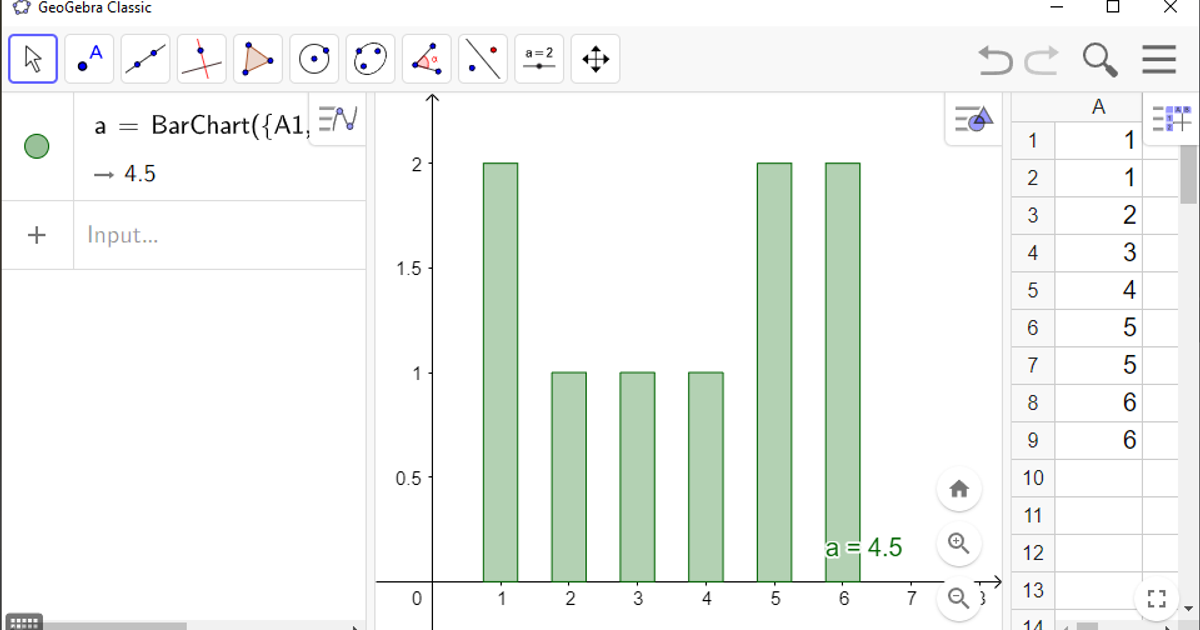Select the Perpendicular Line tool
Screen dimensions: 1200x630
pyautogui.click(x=201, y=58)
